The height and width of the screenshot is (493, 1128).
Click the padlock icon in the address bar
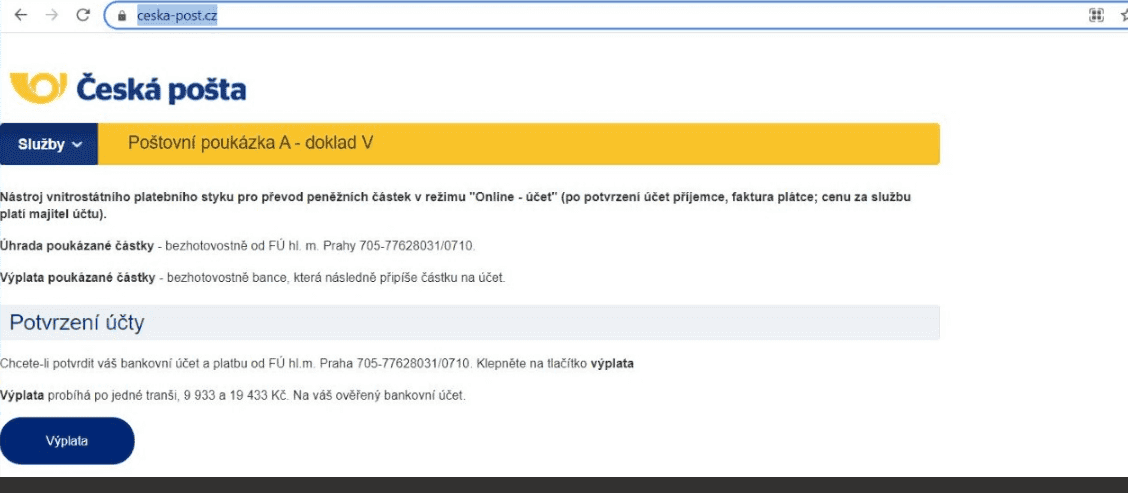click(122, 16)
